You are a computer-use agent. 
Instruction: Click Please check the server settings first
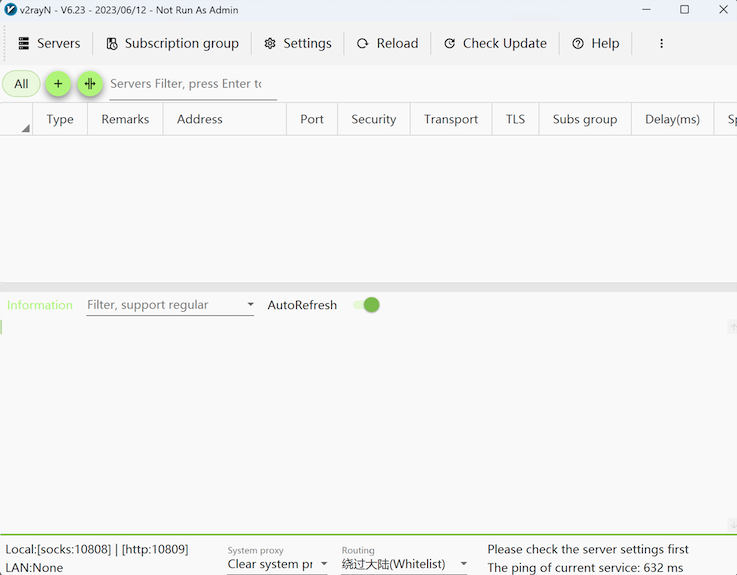pyautogui.click(x=588, y=549)
